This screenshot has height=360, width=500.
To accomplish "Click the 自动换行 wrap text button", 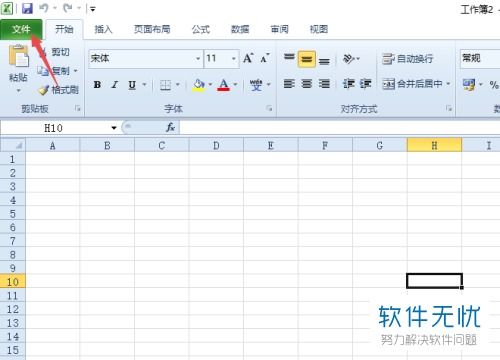I will pos(407,59).
